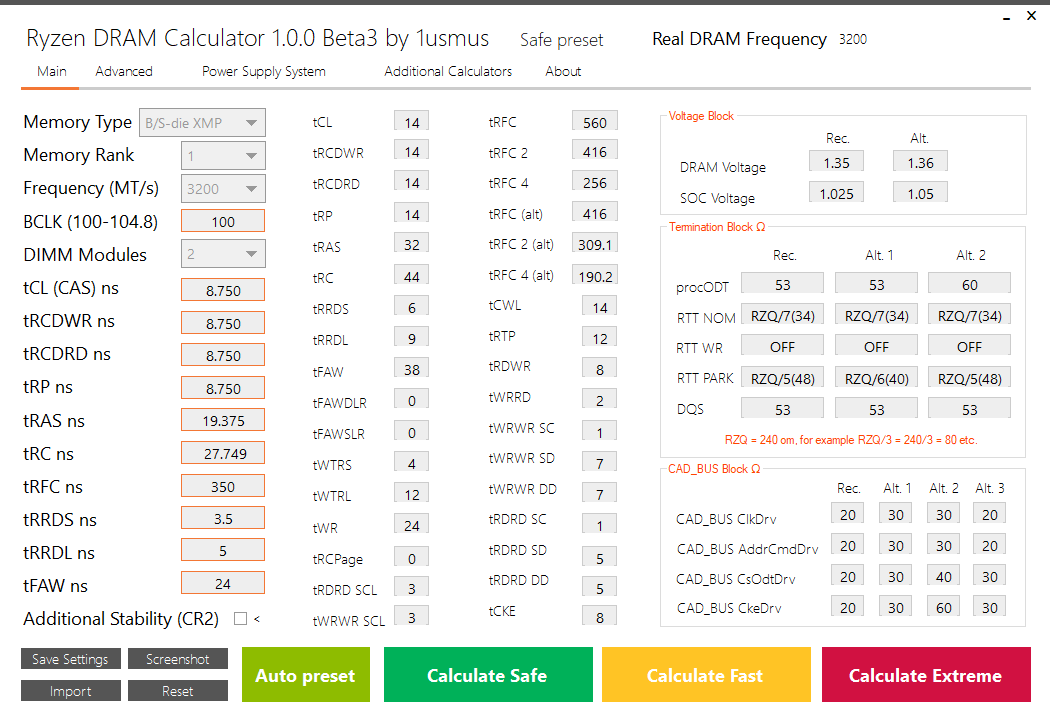Click the Calculate Extreme button
Screen dimensions: 1050x726
[926, 674]
